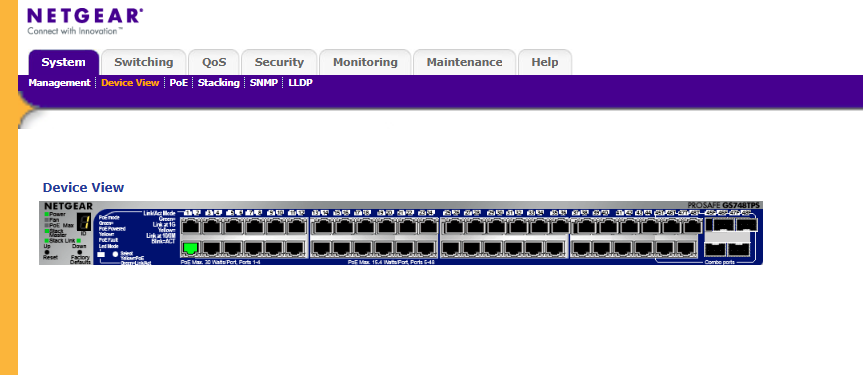This screenshot has height=375, width=863.
Task: Click the top-right SFP combo port
Action: [747, 224]
